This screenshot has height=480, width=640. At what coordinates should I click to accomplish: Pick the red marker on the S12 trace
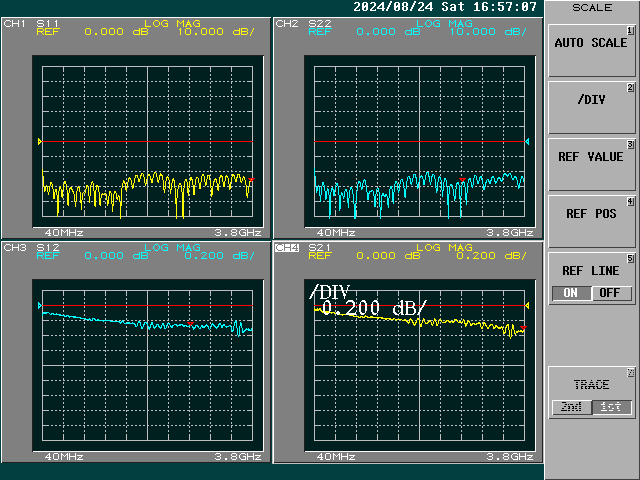pos(191,323)
